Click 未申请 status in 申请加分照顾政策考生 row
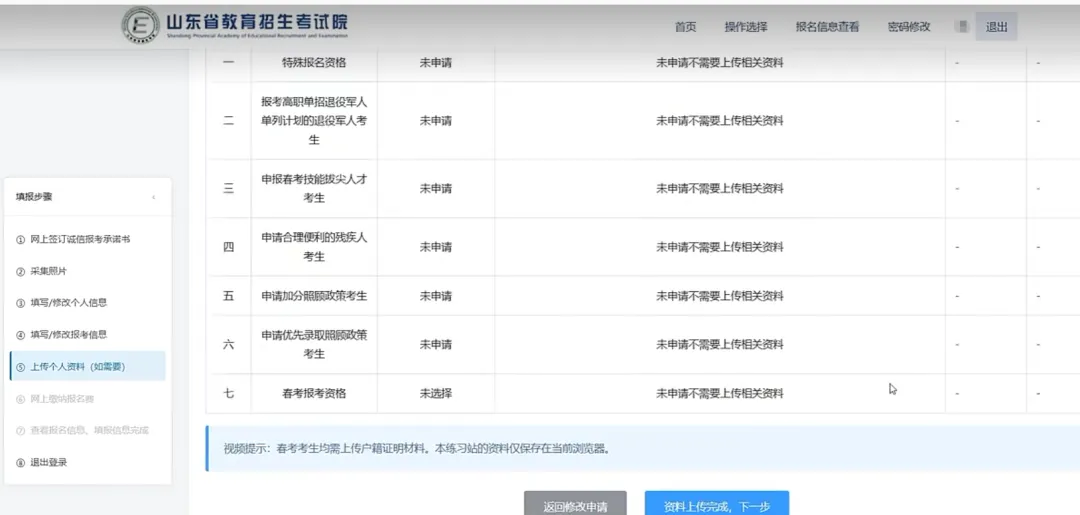The width and height of the screenshot is (1080, 515). click(436, 296)
